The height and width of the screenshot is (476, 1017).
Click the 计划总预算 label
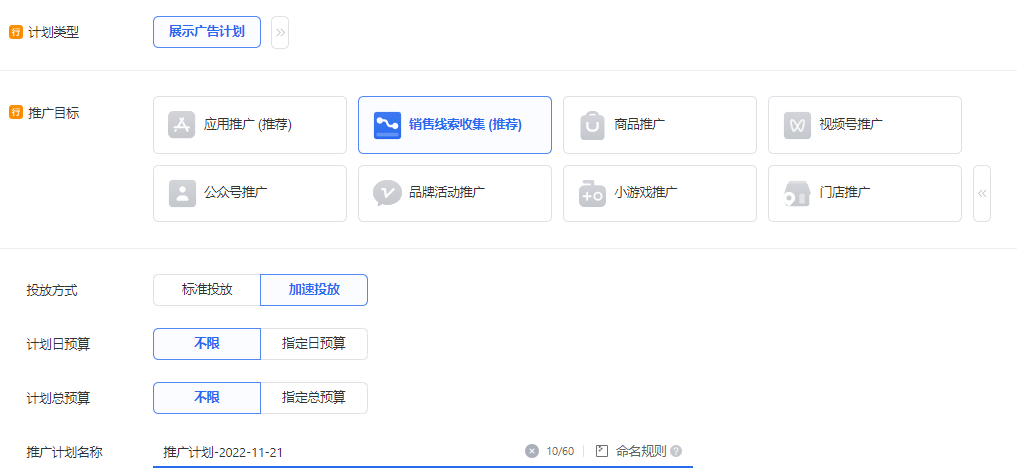click(x=58, y=398)
